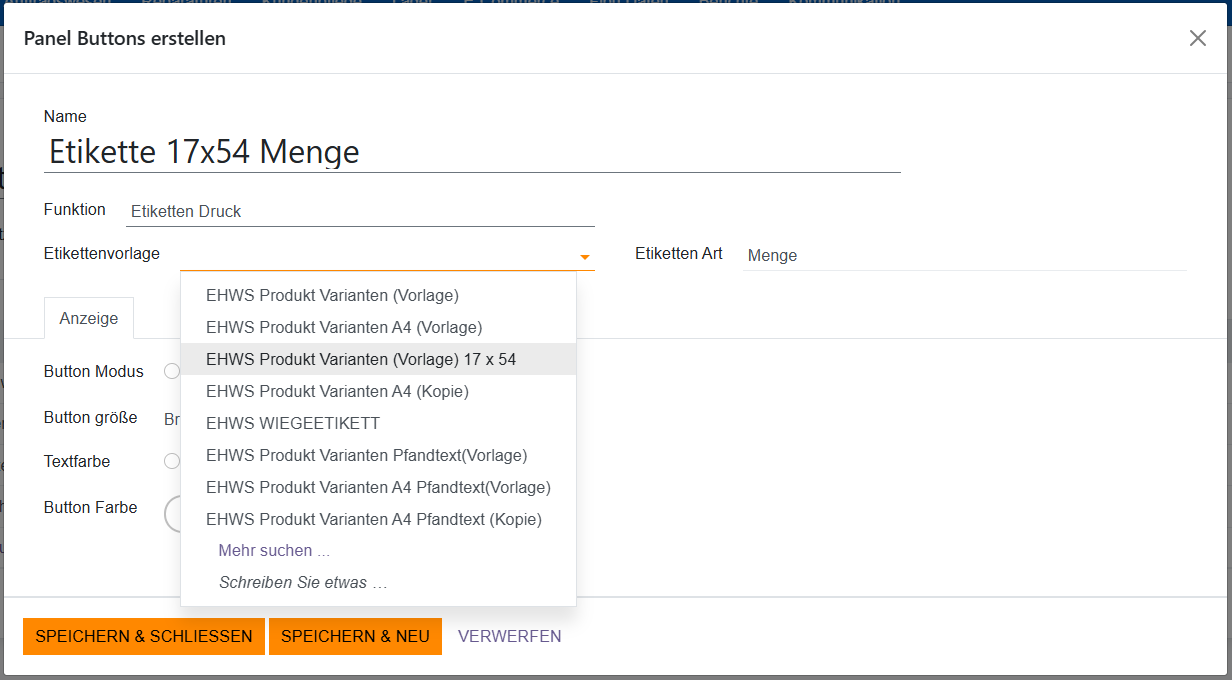
Task: Choose EHWS Produkt Varianten Pfandtext(Vorlage)
Action: (x=366, y=455)
